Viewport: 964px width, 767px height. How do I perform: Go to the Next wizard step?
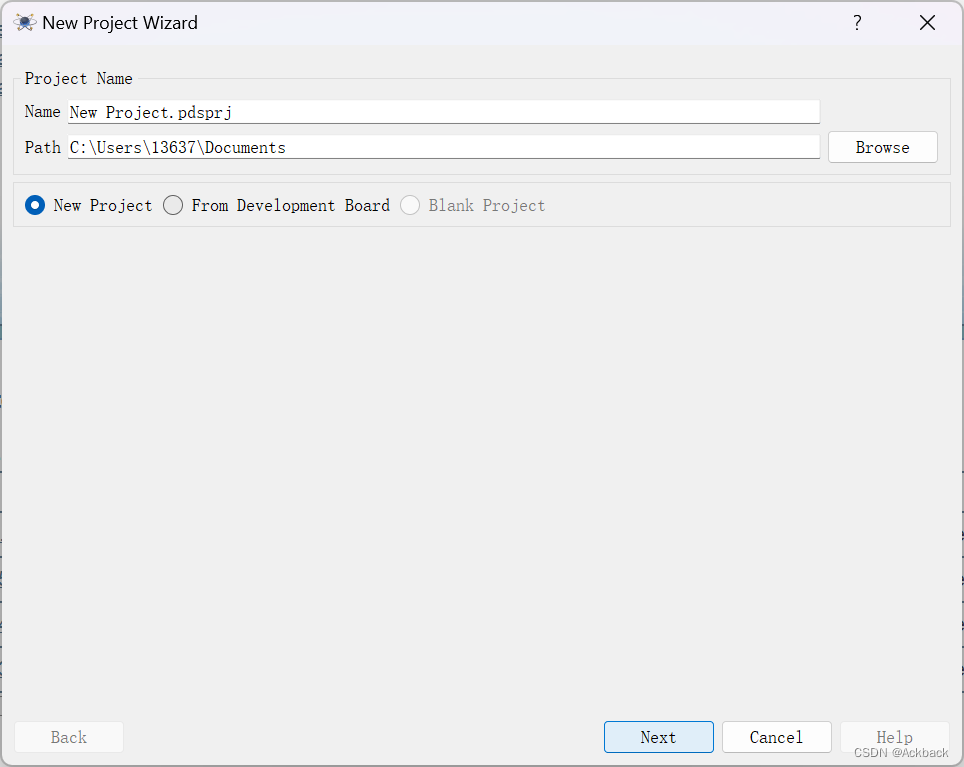coord(658,737)
